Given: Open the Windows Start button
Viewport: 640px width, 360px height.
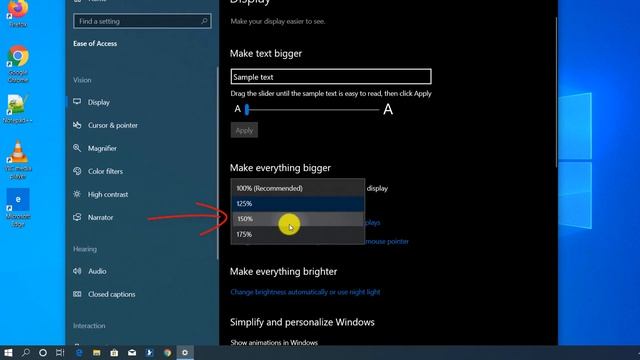Looking at the screenshot, I should (8, 353).
